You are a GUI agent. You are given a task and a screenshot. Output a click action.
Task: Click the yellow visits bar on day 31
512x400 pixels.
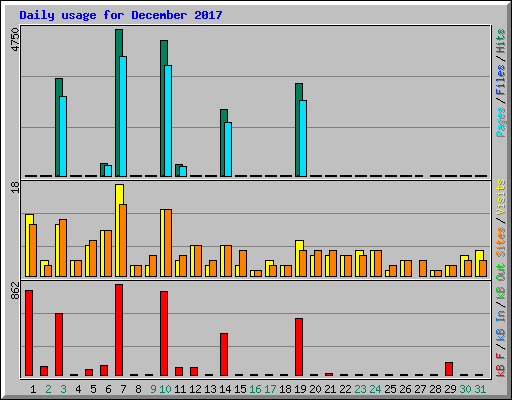[x=478, y=263]
